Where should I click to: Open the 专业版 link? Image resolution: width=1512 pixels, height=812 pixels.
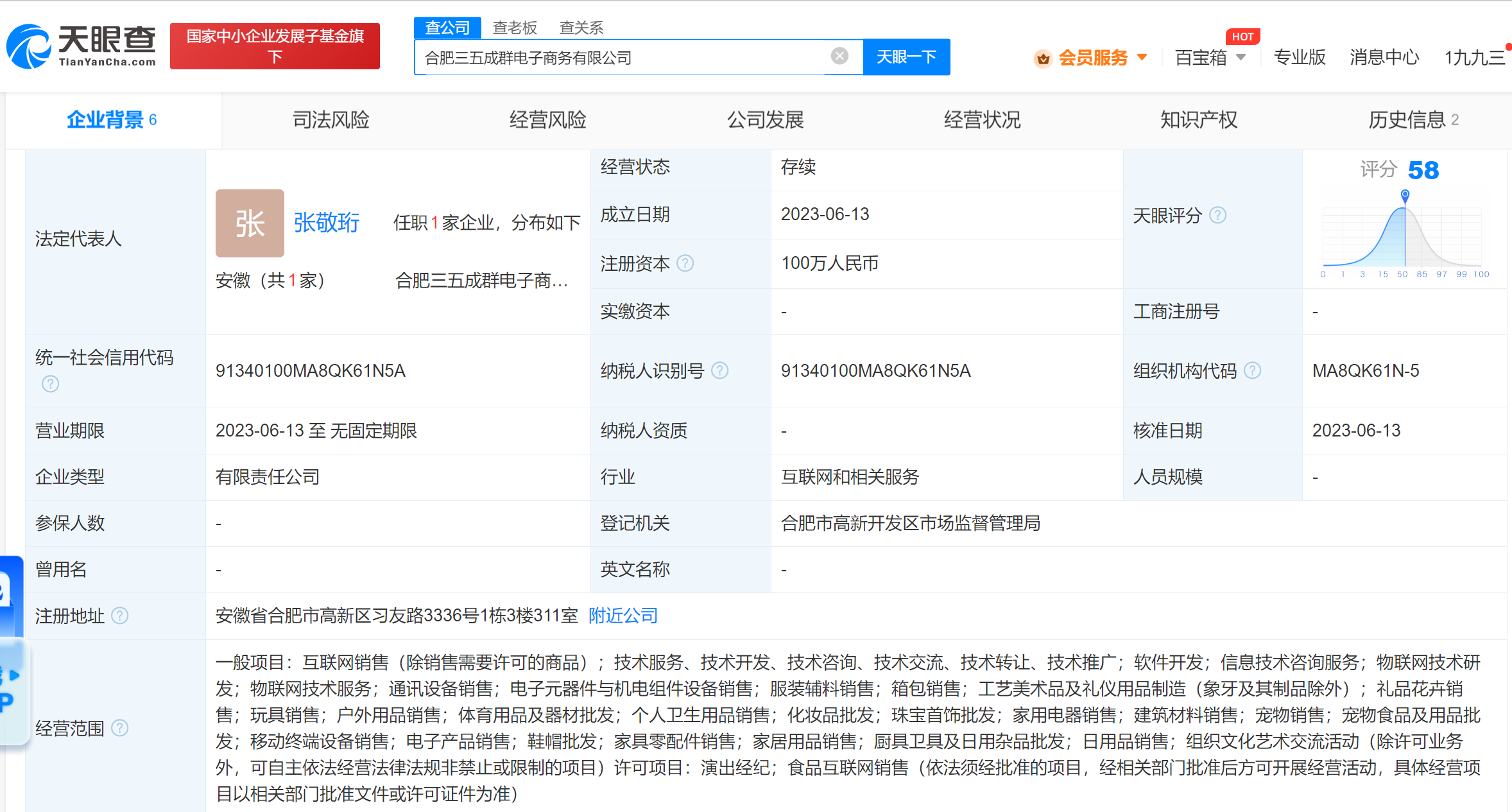tap(1300, 57)
